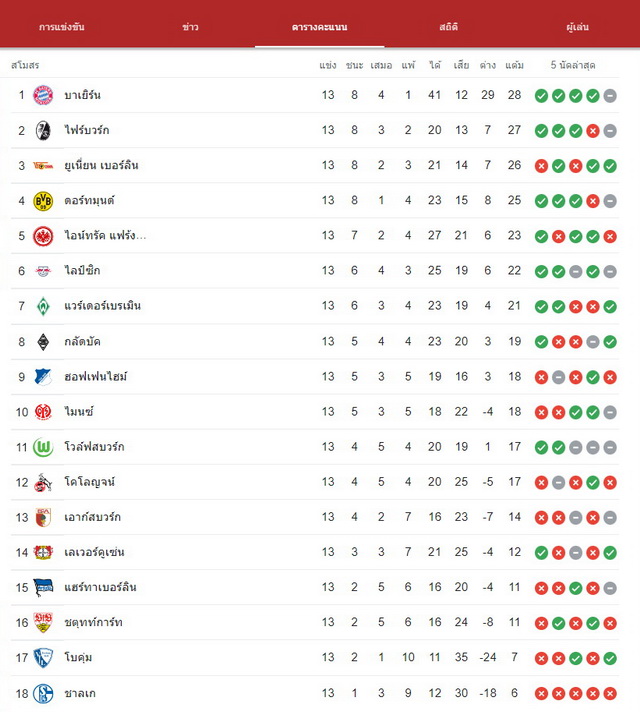Click the Hoffenheim blue crest
This screenshot has height=712, width=640.
(x=43, y=377)
